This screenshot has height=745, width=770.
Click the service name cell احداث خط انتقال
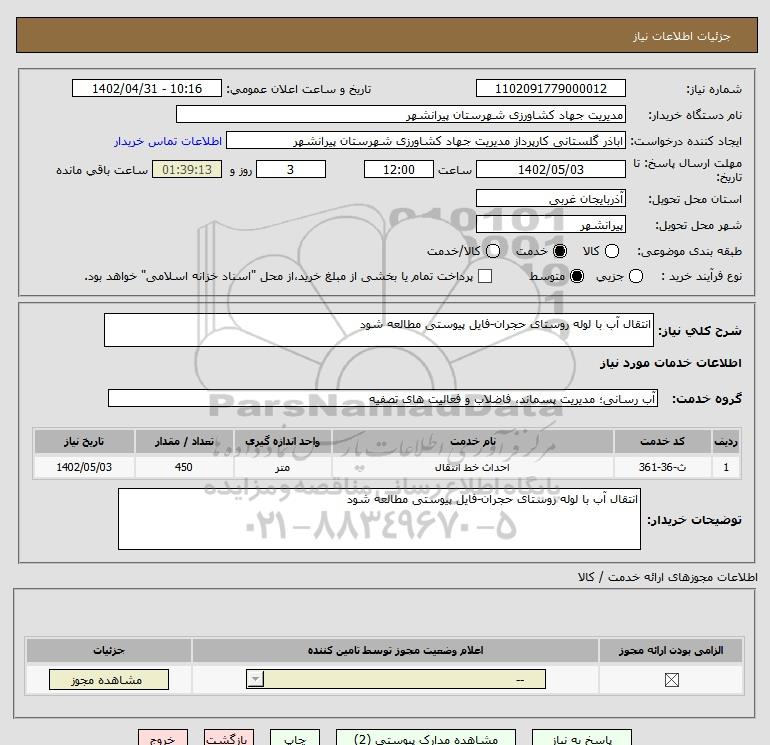[x=473, y=467]
